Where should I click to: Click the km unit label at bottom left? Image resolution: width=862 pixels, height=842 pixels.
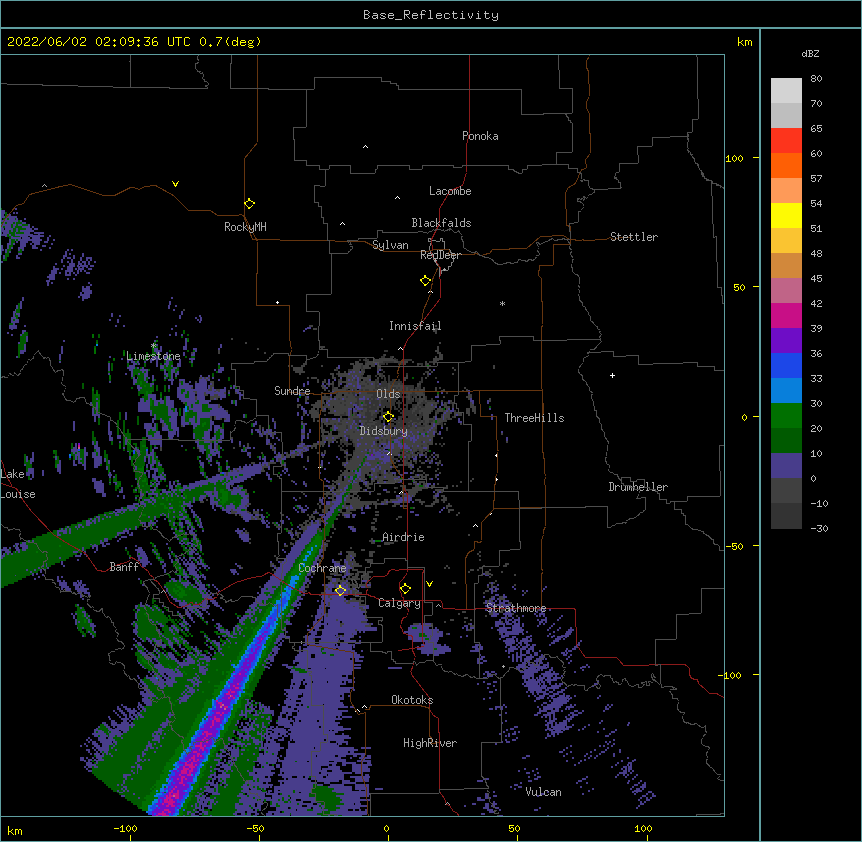click(x=15, y=831)
